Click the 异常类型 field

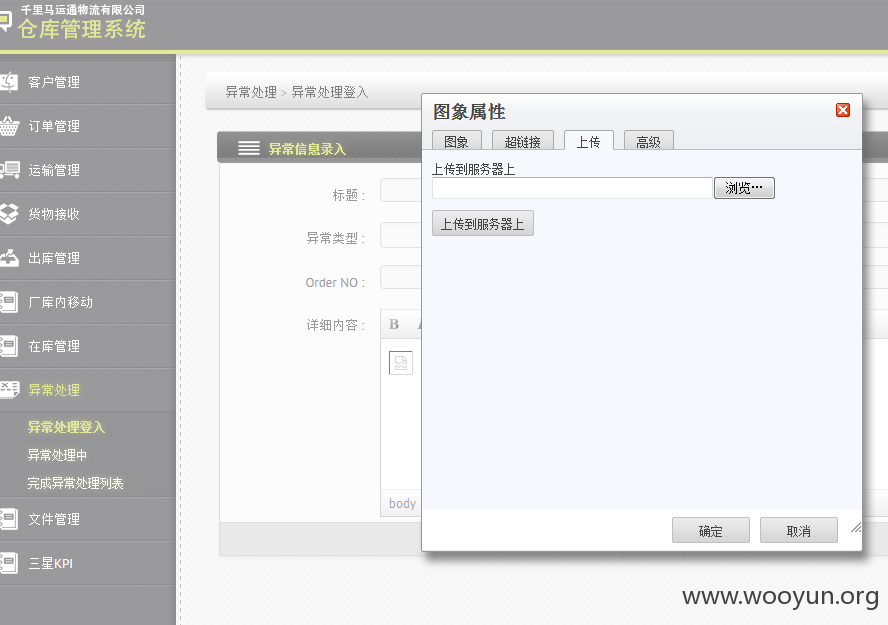(401, 234)
